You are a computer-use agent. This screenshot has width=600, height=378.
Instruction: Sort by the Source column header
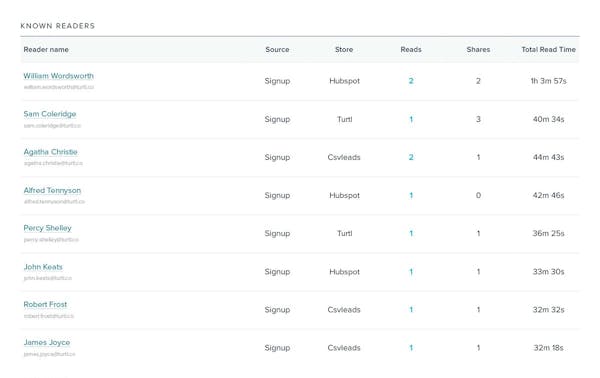coord(277,49)
